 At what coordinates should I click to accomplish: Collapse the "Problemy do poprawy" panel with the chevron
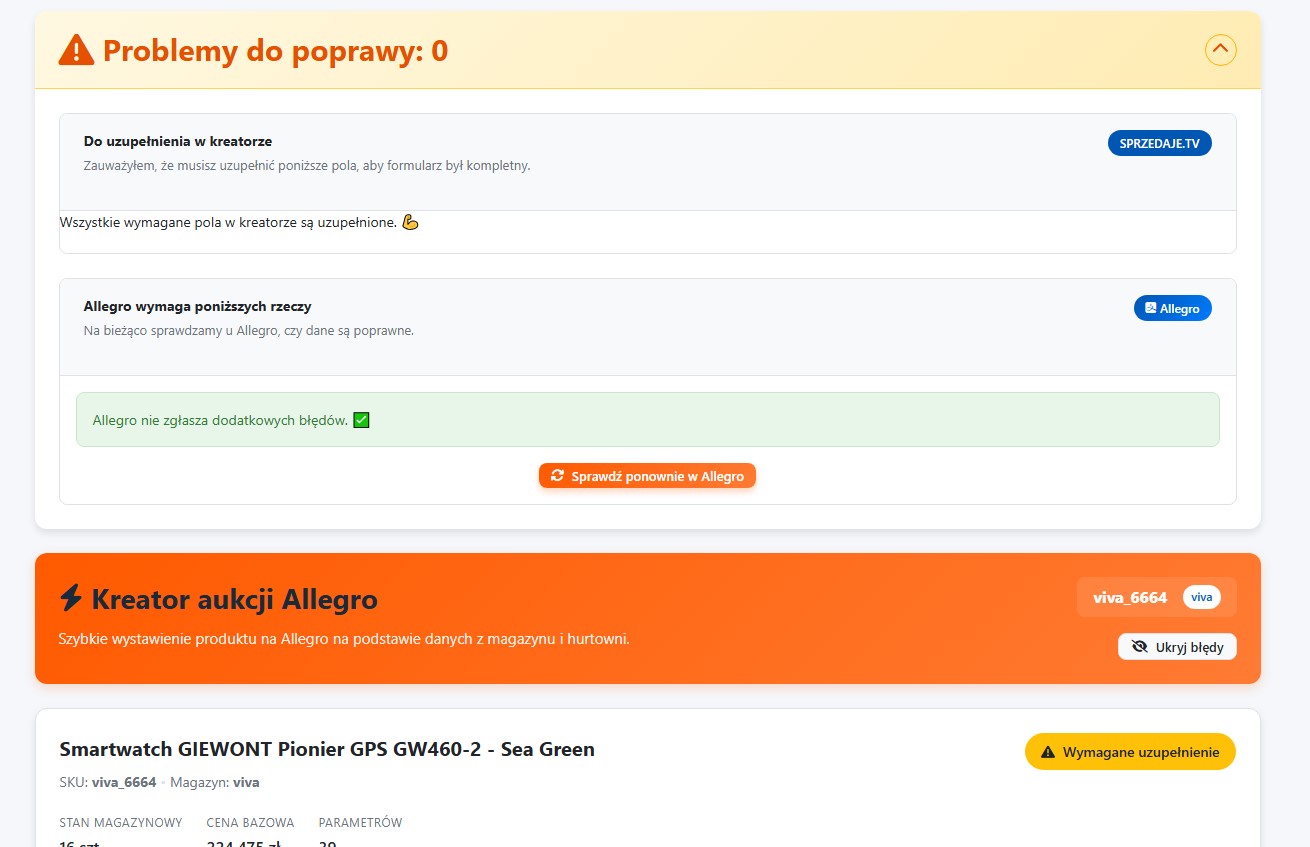pos(1220,49)
